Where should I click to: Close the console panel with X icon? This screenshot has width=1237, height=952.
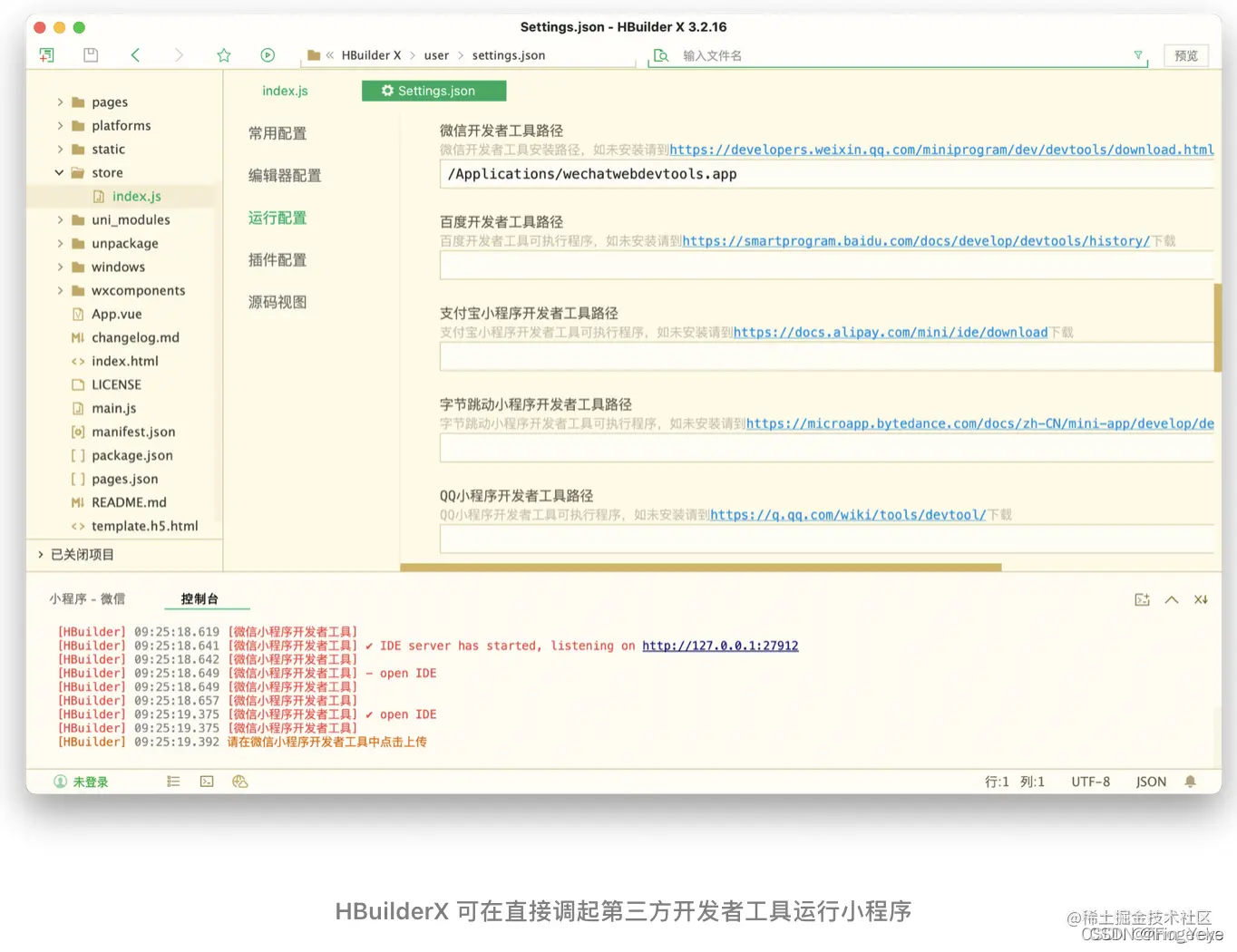(x=1201, y=600)
